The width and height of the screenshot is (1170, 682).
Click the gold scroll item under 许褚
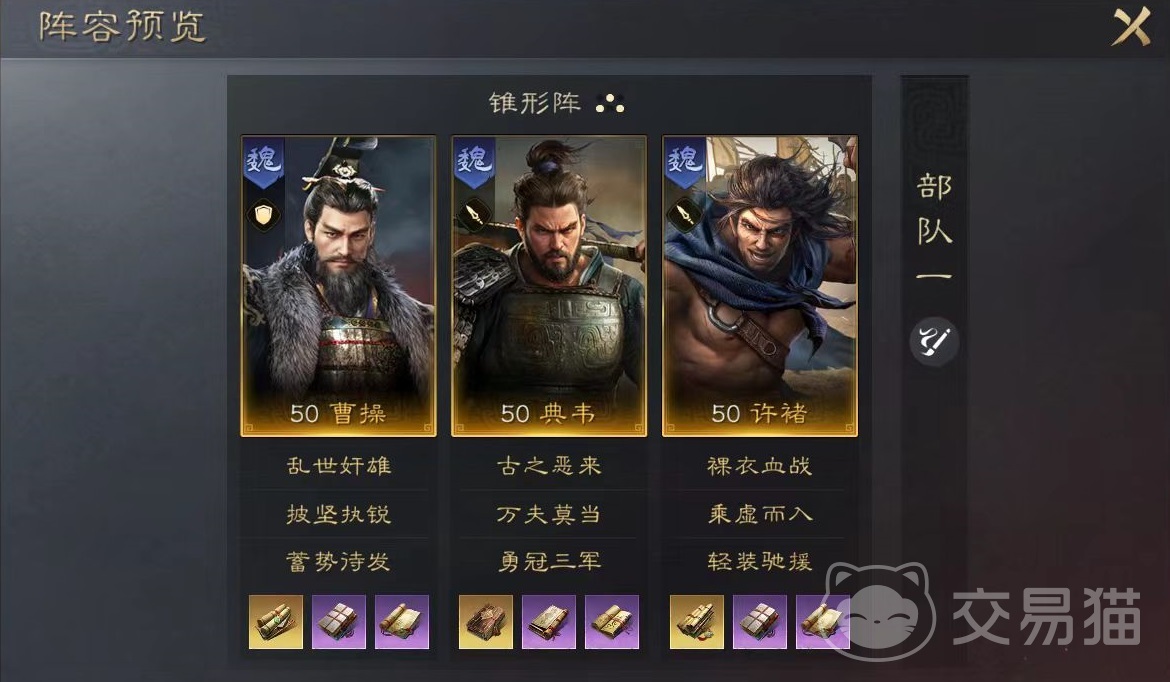coord(697,622)
